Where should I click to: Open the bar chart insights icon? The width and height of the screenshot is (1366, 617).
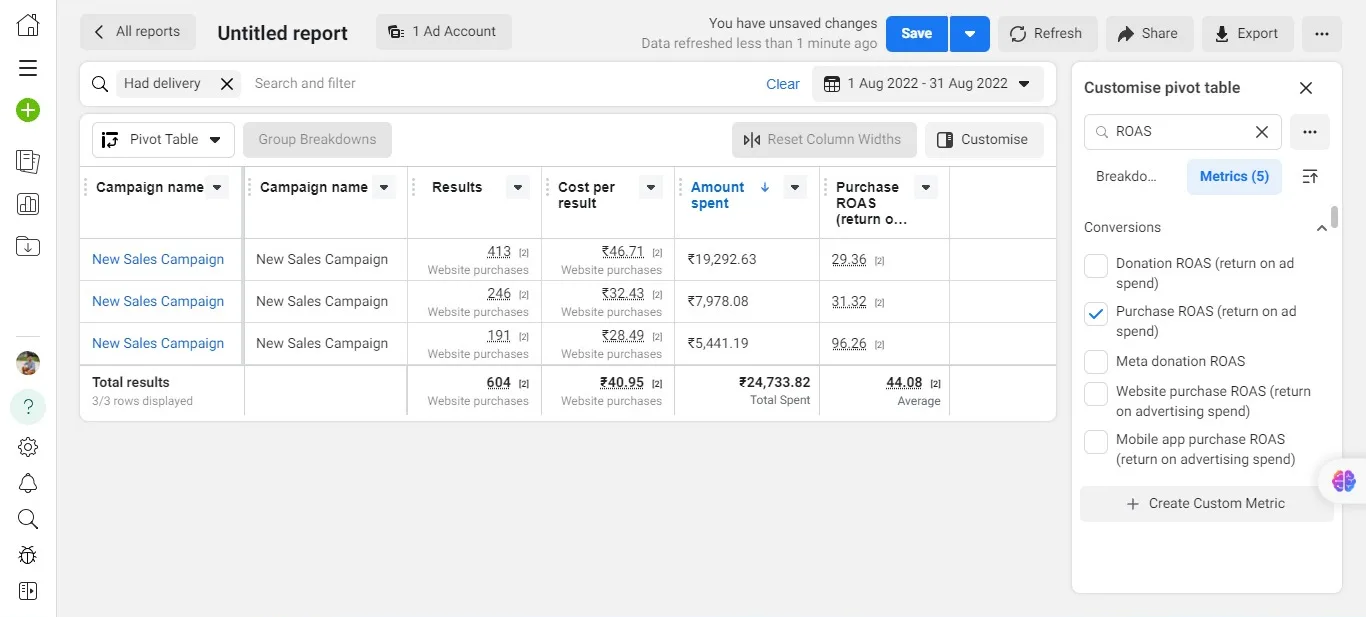pyautogui.click(x=28, y=204)
